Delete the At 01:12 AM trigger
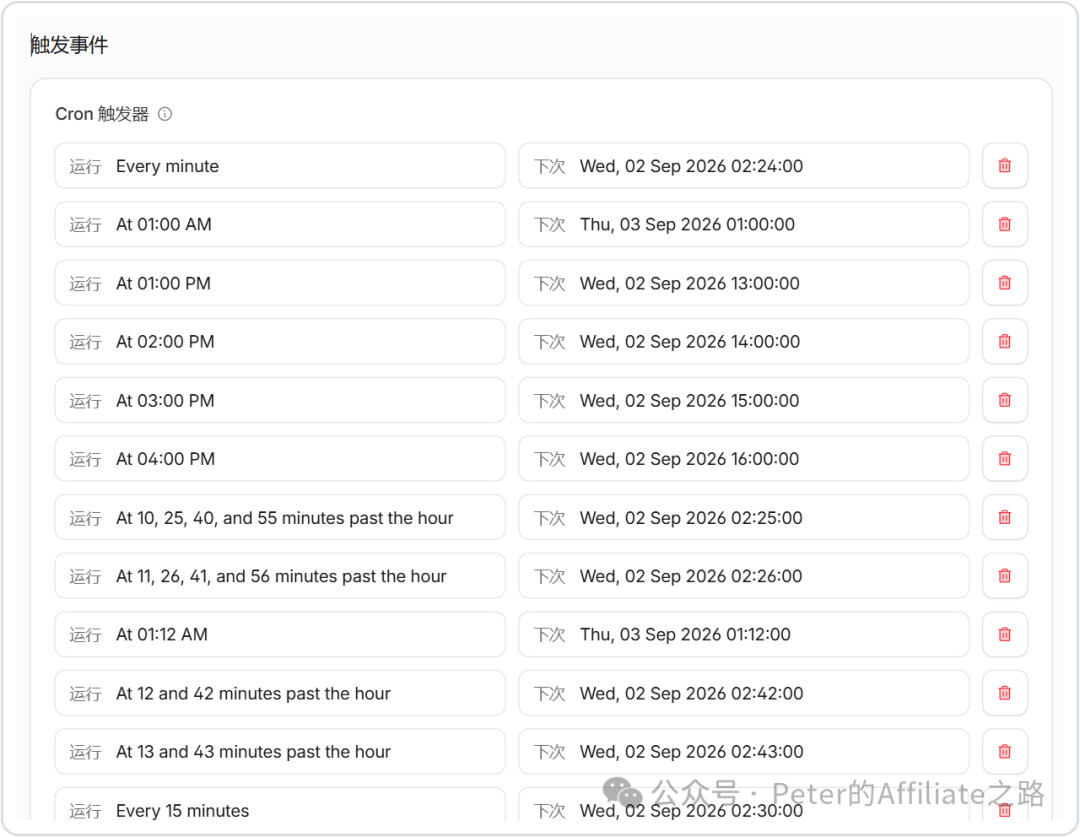1080x837 pixels. click(1005, 634)
